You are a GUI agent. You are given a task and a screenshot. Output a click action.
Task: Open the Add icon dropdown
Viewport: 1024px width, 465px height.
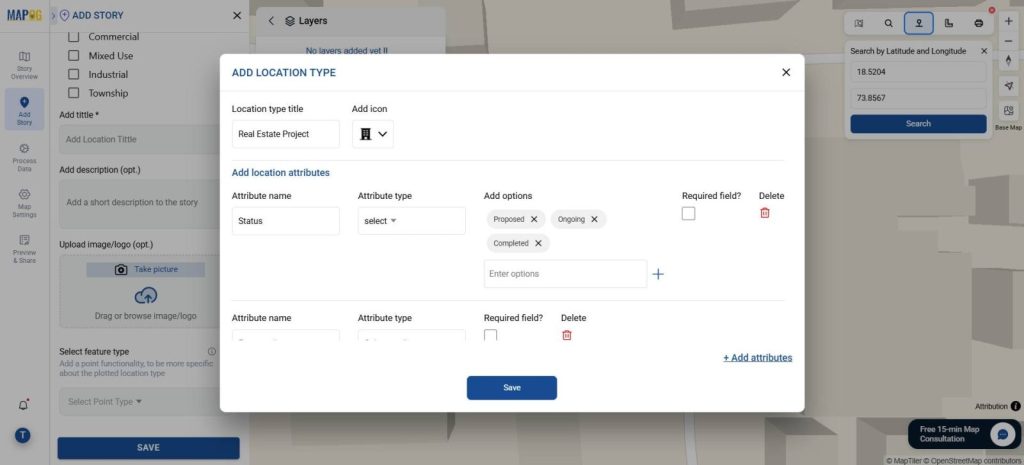[x=373, y=134]
